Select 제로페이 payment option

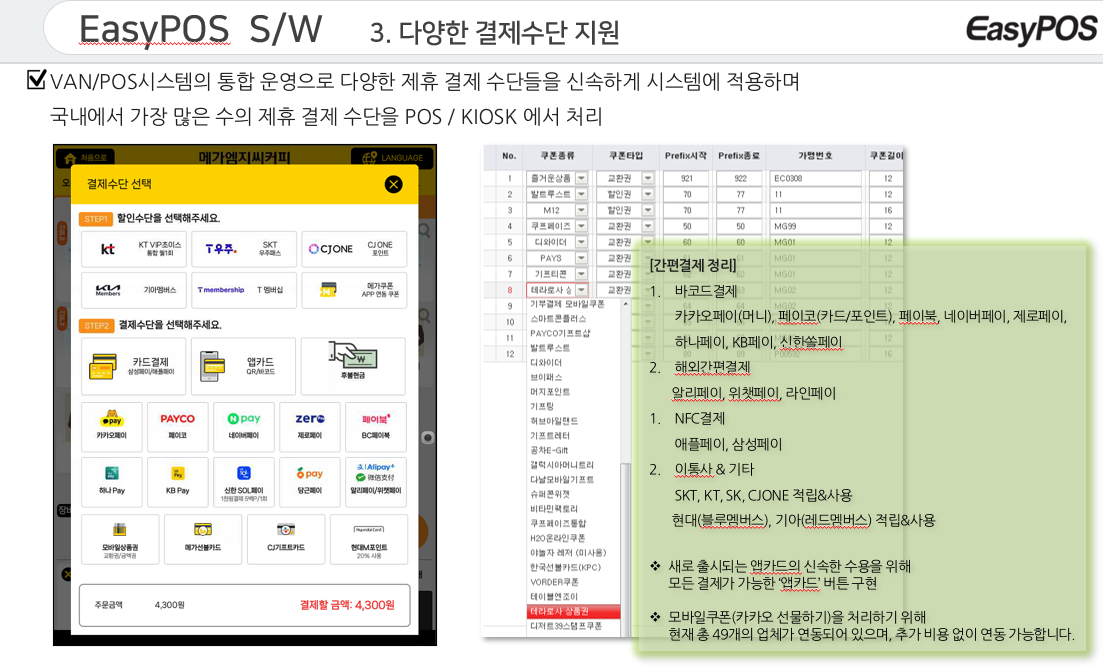tap(310, 426)
